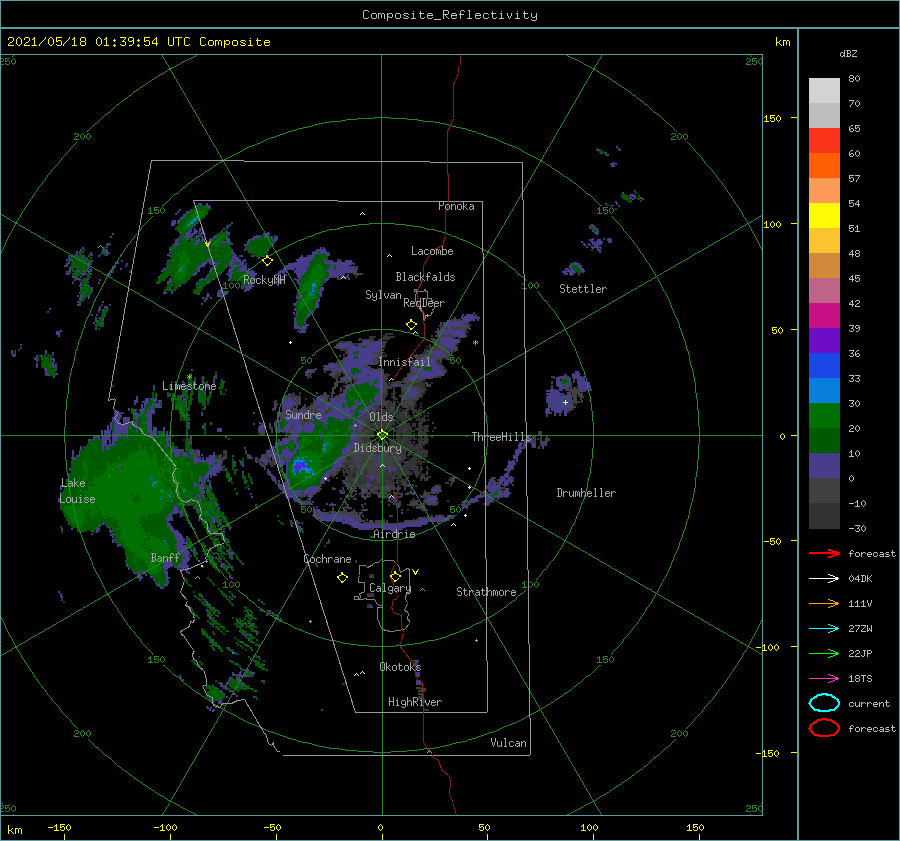The width and height of the screenshot is (900, 841).
Task: Click the Ponoka town label
Action: [456, 206]
